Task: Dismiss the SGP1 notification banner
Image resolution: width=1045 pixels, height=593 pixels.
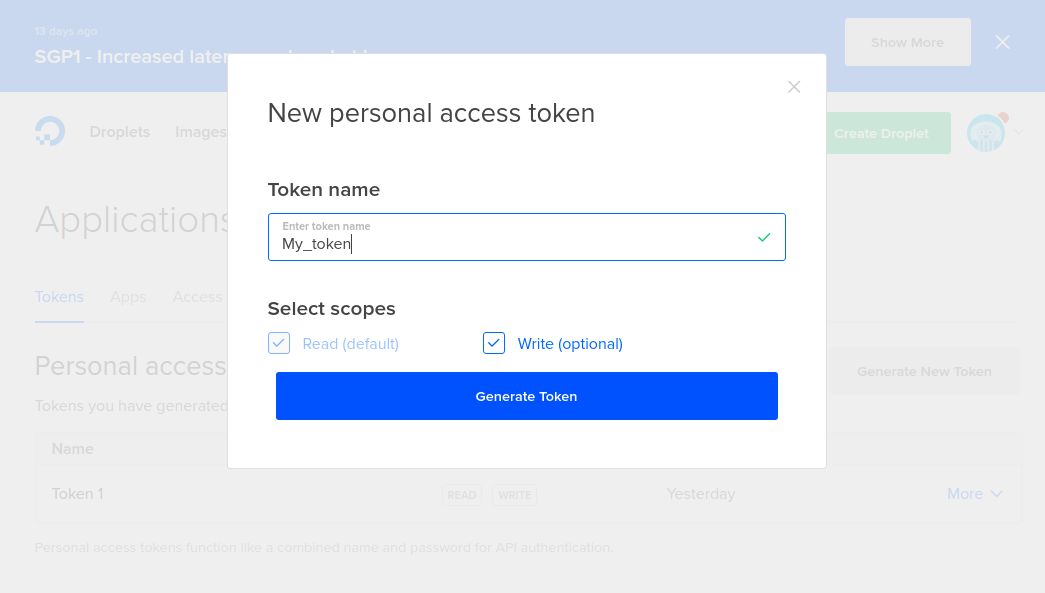Action: (x=1002, y=42)
